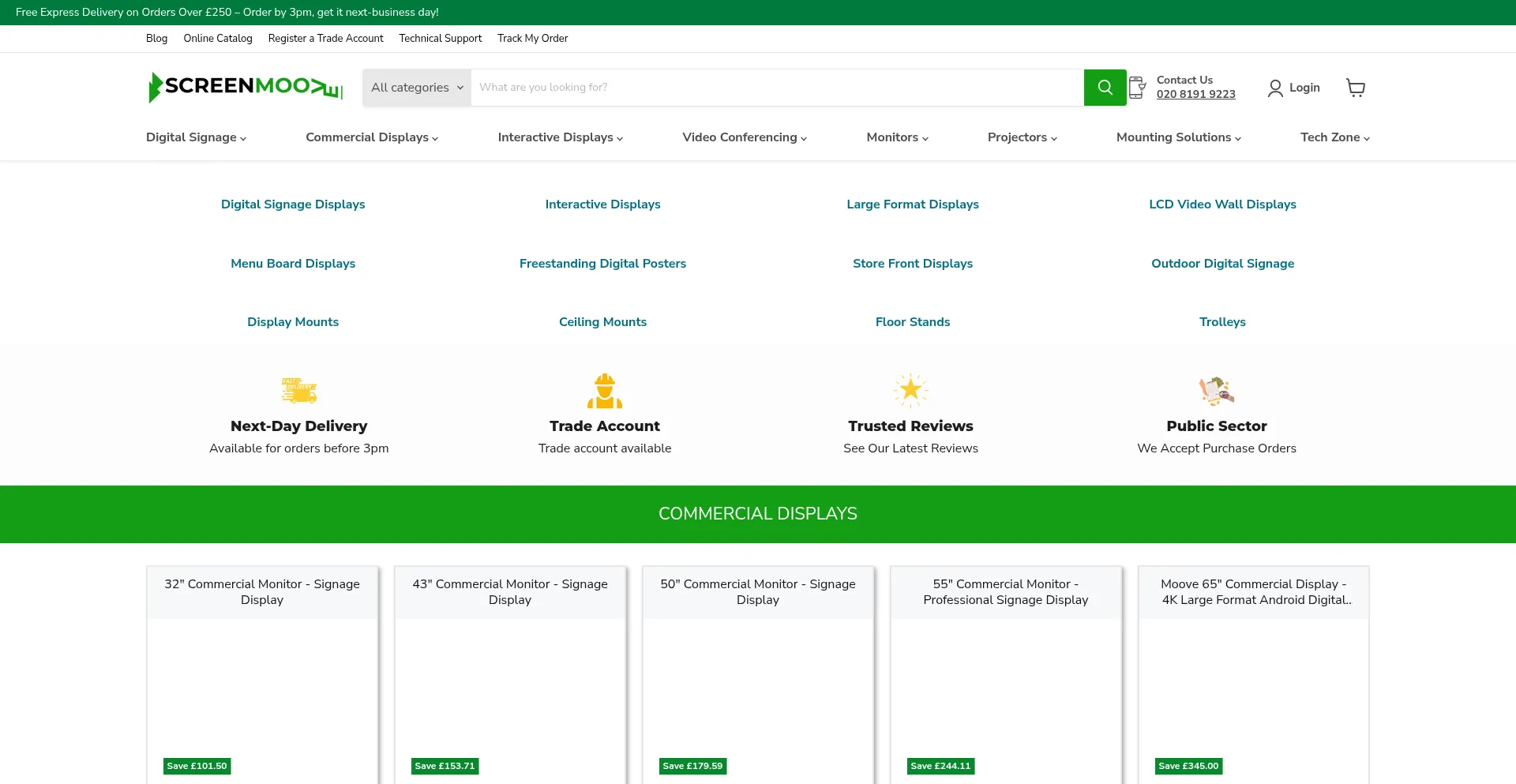This screenshot has height=784, width=1516.
Task: Click the Login user icon
Action: tap(1274, 88)
